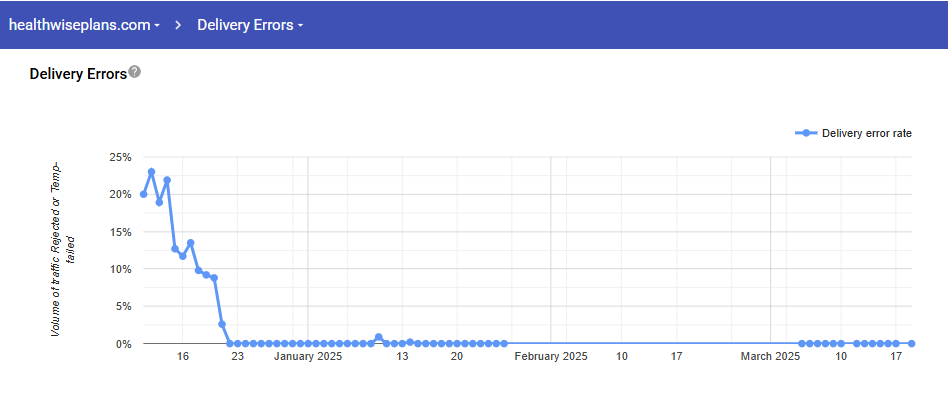The height and width of the screenshot is (393, 948).
Task: Expand the healthwiseplans.com domain dropdown
Action: (84, 25)
